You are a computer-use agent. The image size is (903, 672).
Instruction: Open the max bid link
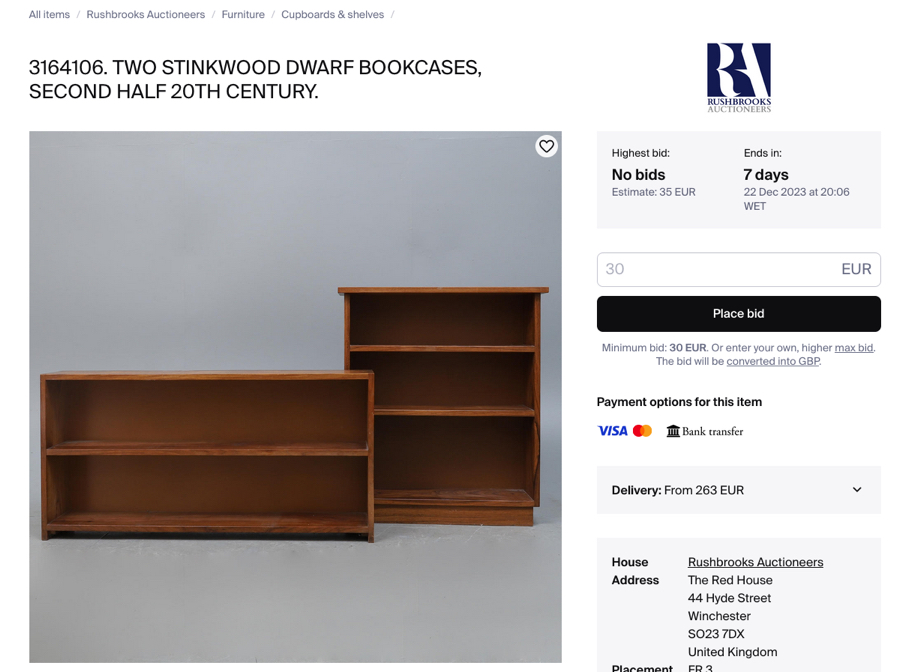pyautogui.click(x=854, y=348)
